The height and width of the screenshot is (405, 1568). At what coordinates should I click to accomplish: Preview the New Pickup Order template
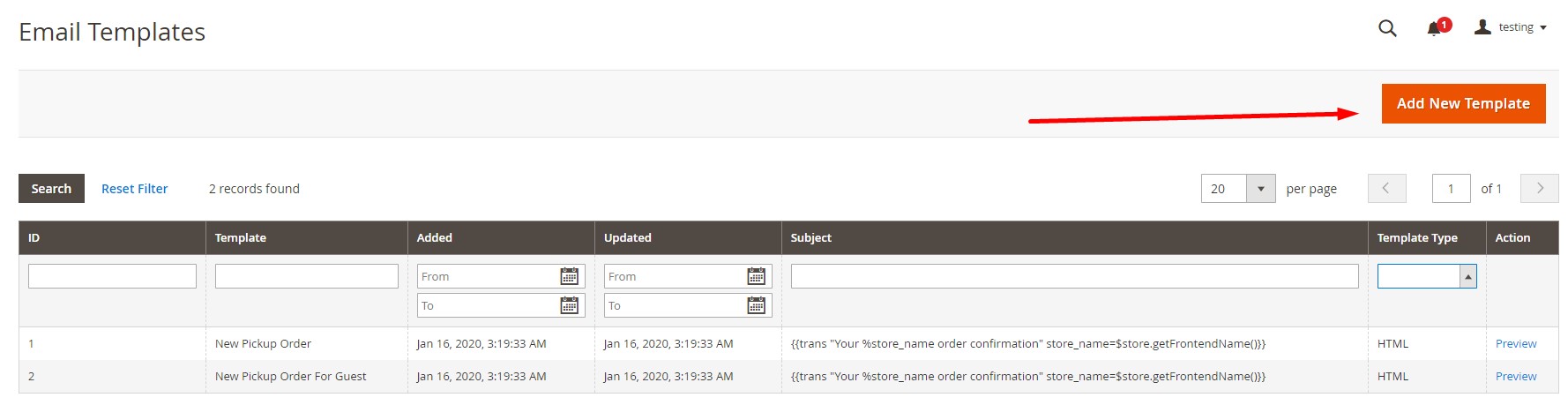tap(1515, 343)
